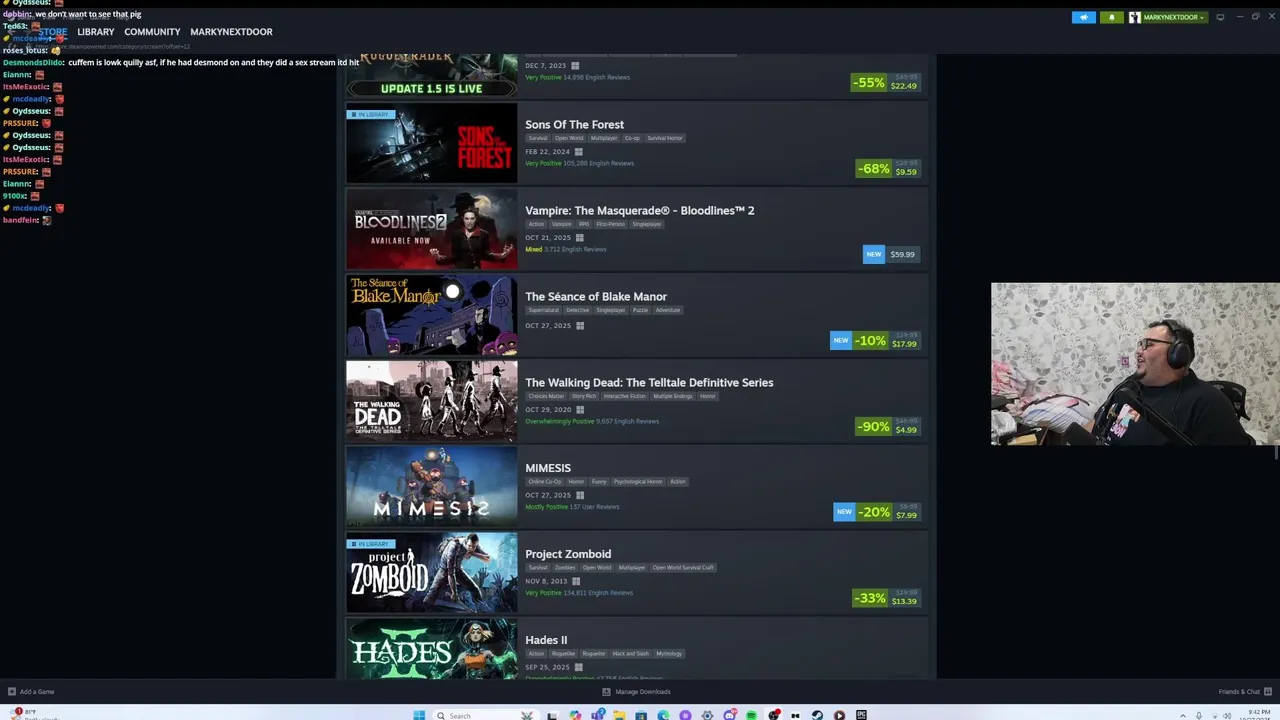Open the Windows Start menu
This screenshot has height=720, width=1280.
(419, 715)
